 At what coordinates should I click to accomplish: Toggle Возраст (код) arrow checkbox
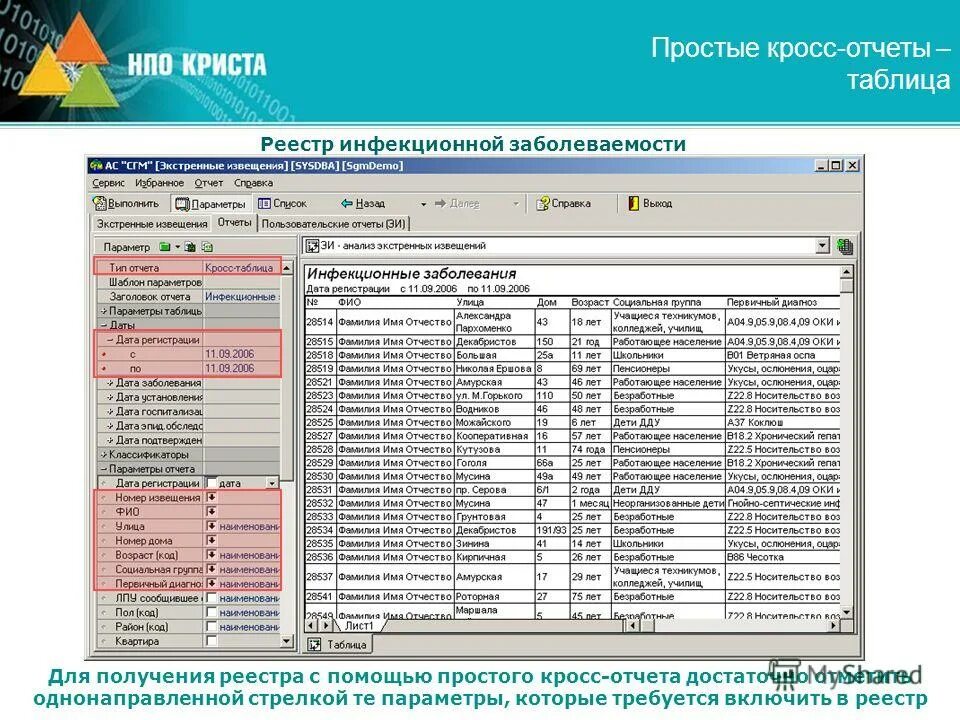click(211, 555)
